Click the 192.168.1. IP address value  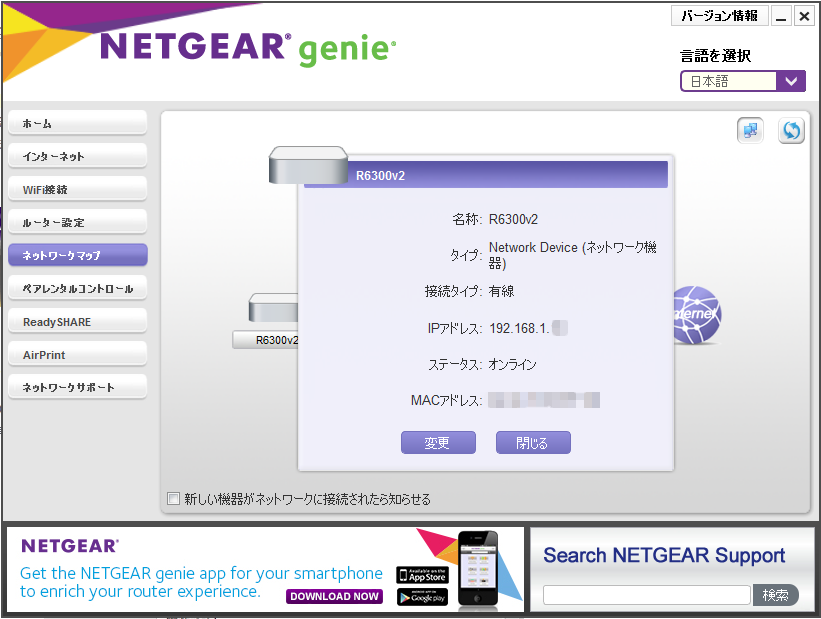[x=528, y=328]
